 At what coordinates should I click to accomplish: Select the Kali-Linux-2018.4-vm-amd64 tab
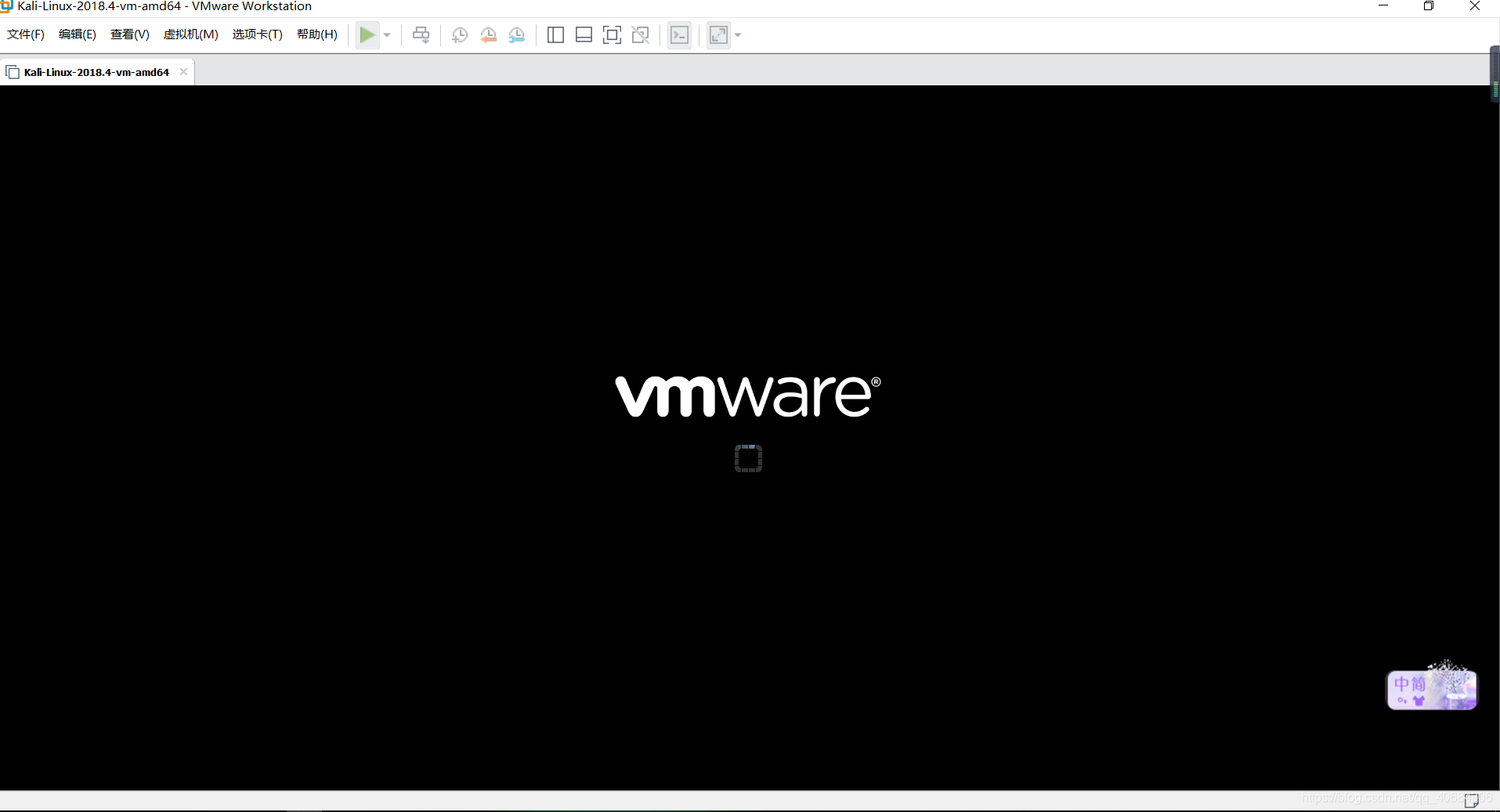pyautogui.click(x=96, y=72)
